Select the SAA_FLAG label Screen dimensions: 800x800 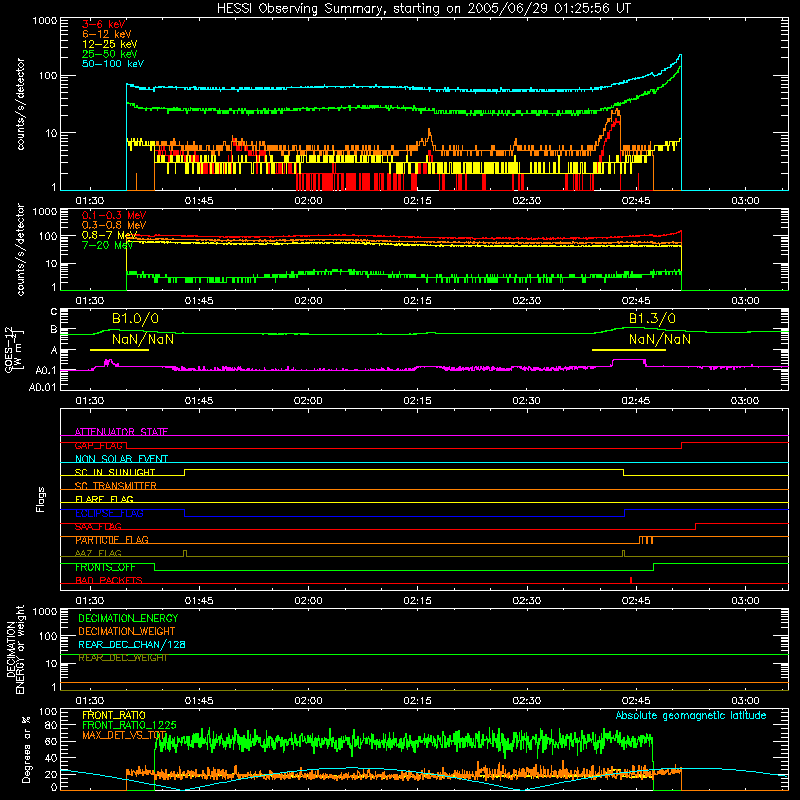(x=98, y=526)
